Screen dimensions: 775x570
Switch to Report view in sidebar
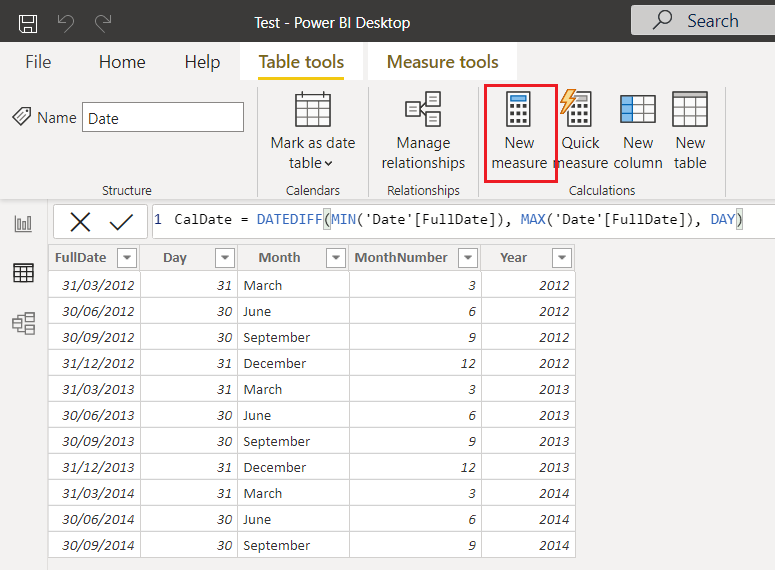23,224
